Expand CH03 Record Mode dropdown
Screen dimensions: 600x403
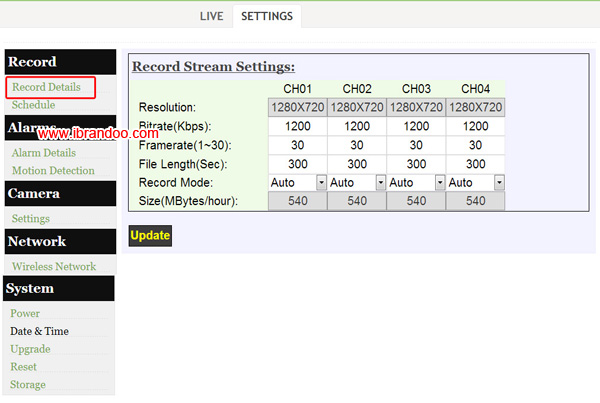(x=439, y=183)
